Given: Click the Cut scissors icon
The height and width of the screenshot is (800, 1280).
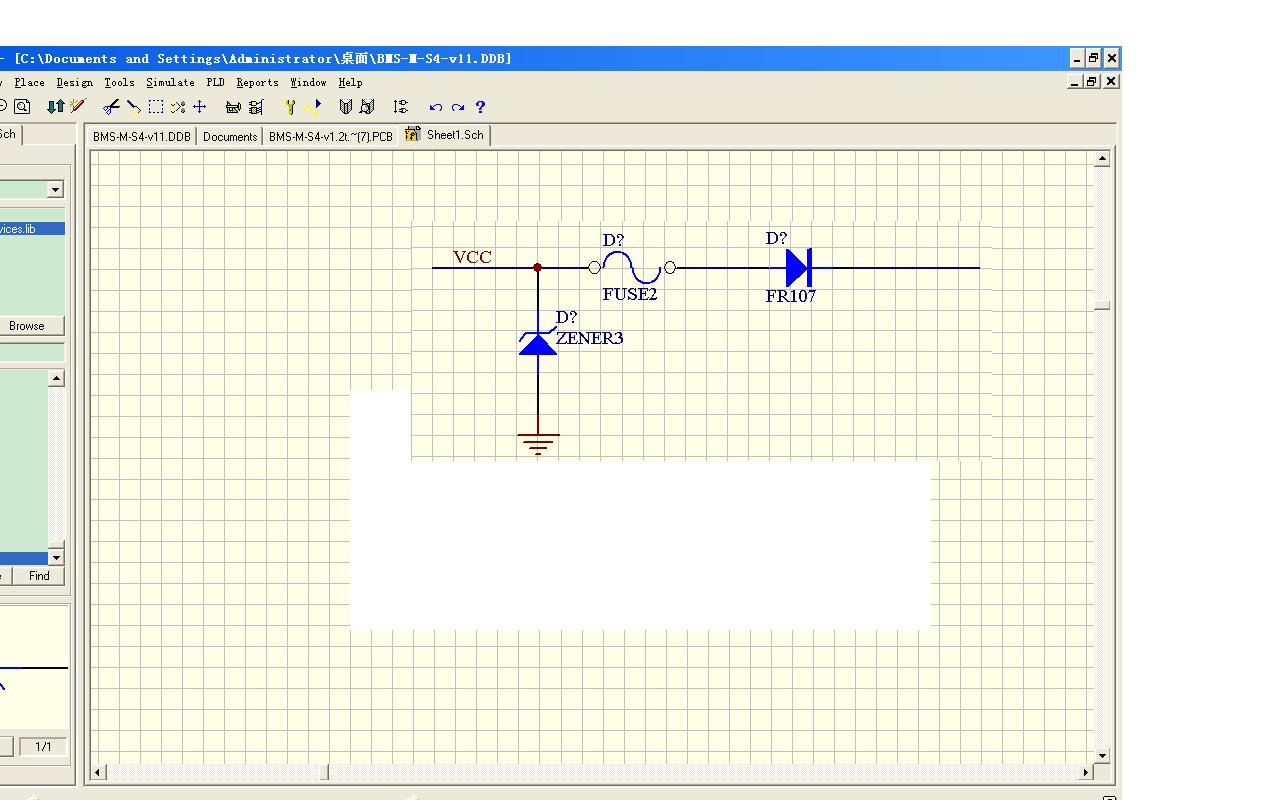Looking at the screenshot, I should pos(112,106).
